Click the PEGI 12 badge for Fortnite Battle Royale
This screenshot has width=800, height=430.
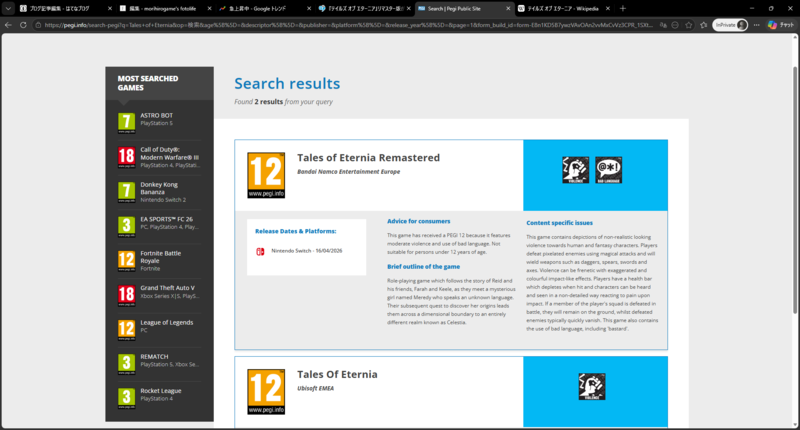[127, 261]
